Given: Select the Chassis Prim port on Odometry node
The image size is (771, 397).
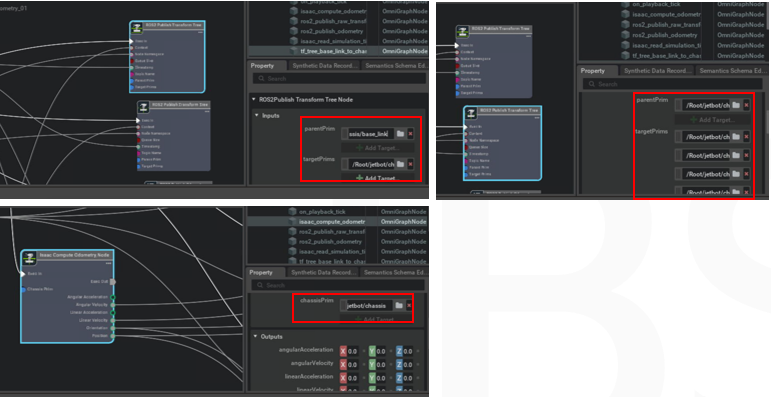Looking at the screenshot, I should click(23, 290).
